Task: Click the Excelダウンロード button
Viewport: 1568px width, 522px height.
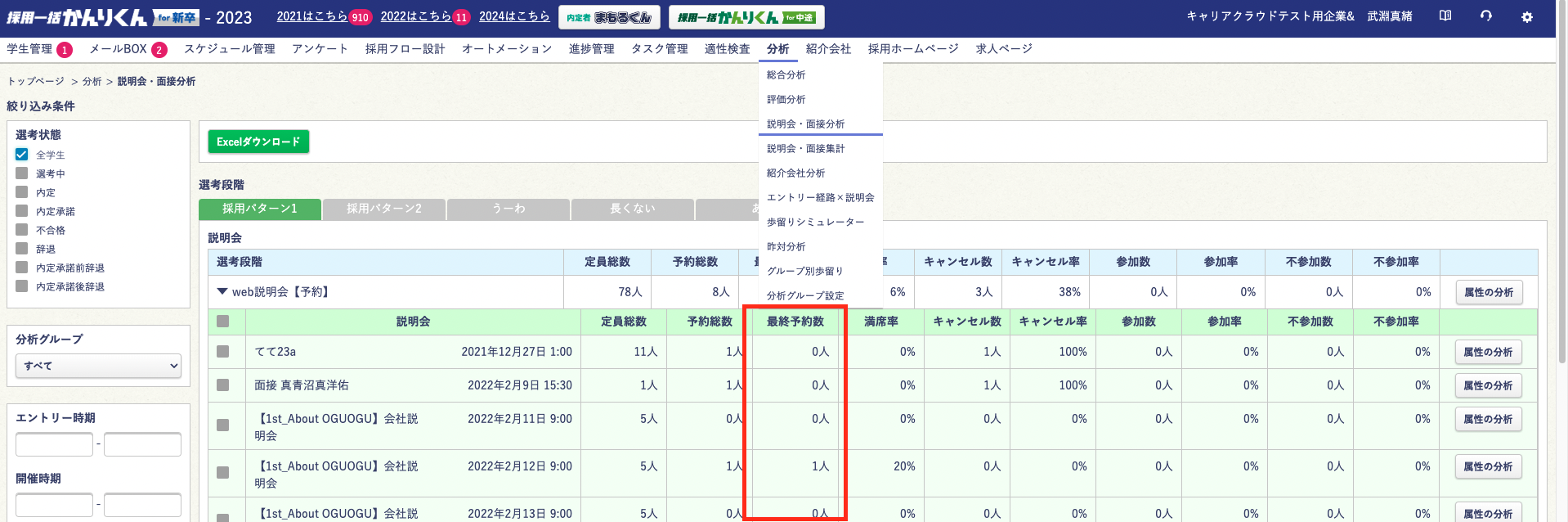Action: pos(258,142)
